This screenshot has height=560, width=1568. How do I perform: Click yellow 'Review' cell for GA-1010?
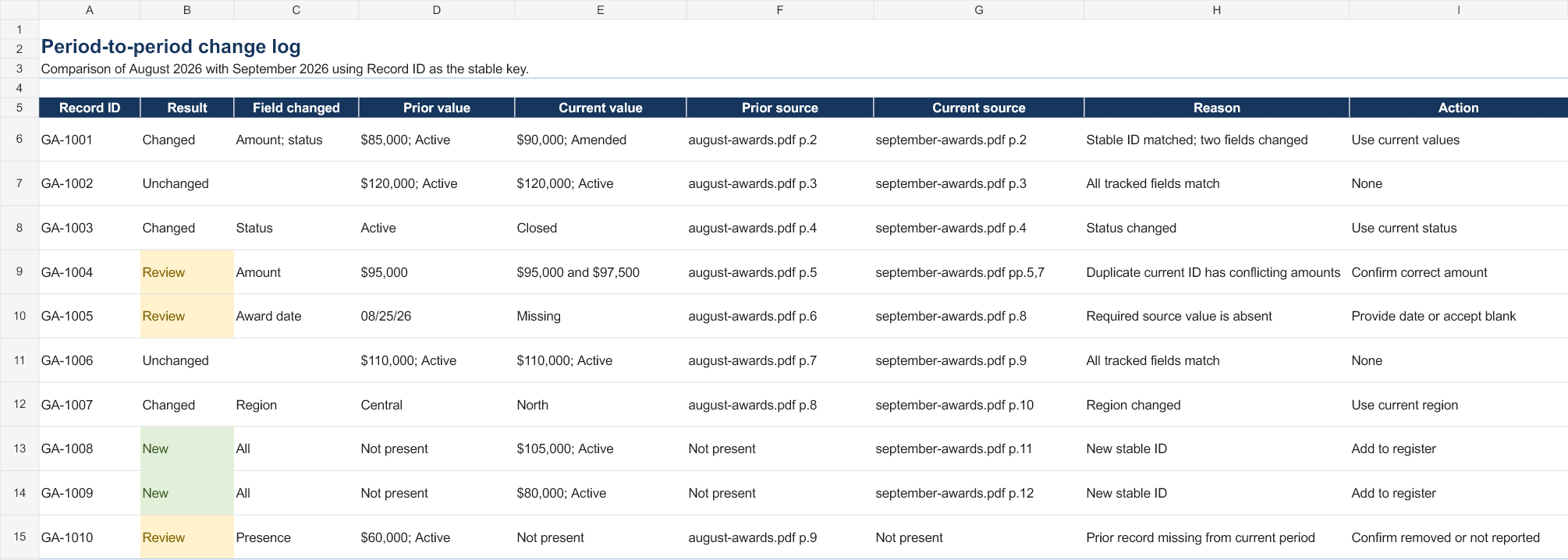tap(187, 537)
